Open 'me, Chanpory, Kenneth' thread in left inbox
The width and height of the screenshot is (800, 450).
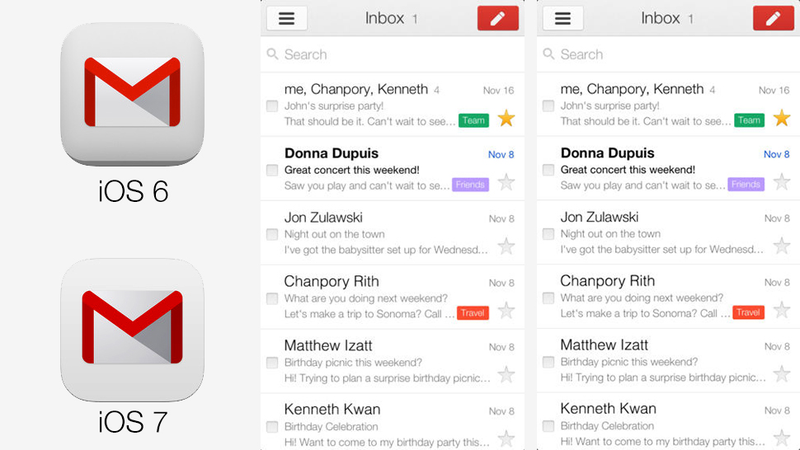[x=392, y=105]
